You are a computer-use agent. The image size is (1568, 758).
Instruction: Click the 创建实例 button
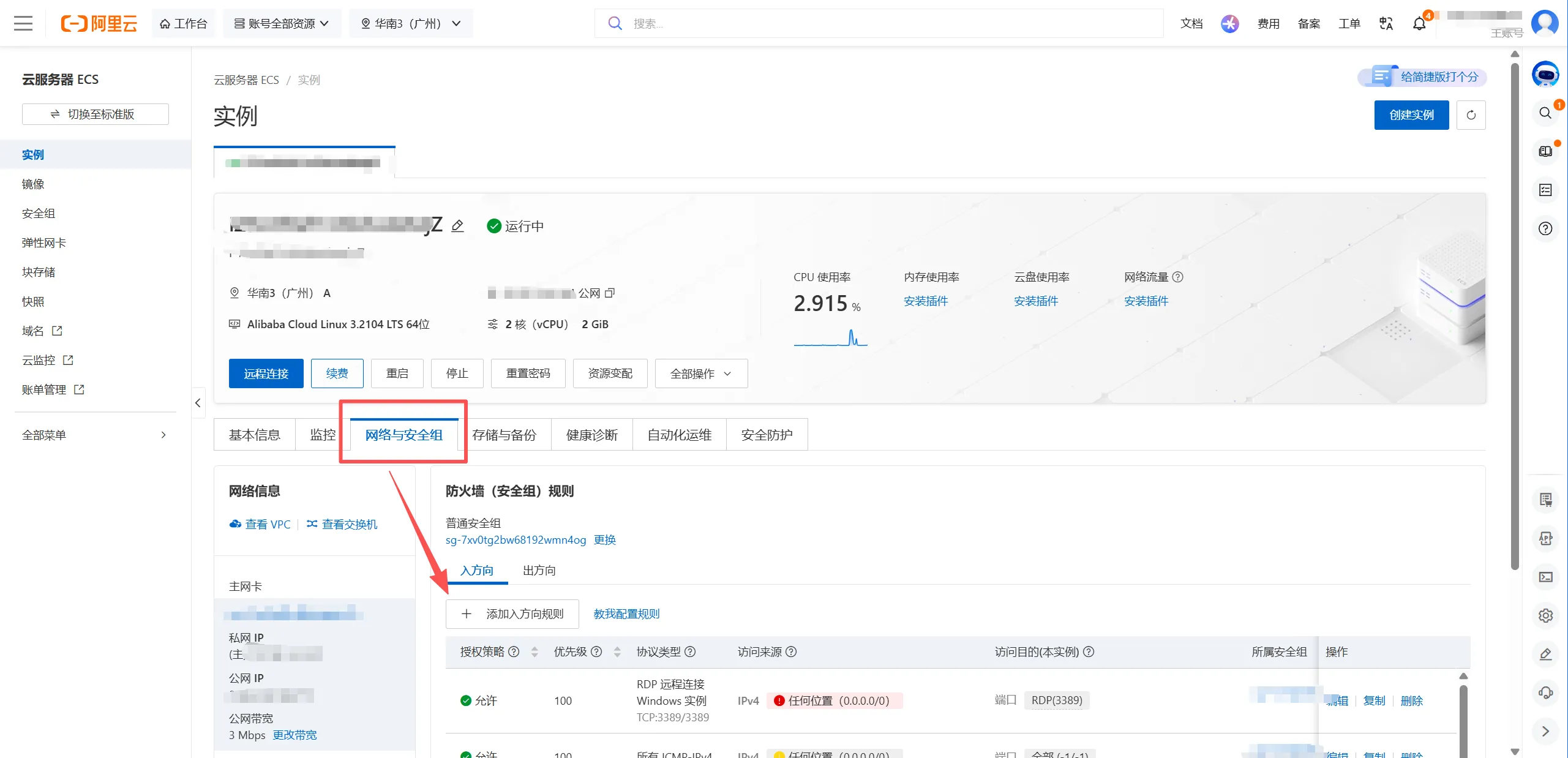1411,115
